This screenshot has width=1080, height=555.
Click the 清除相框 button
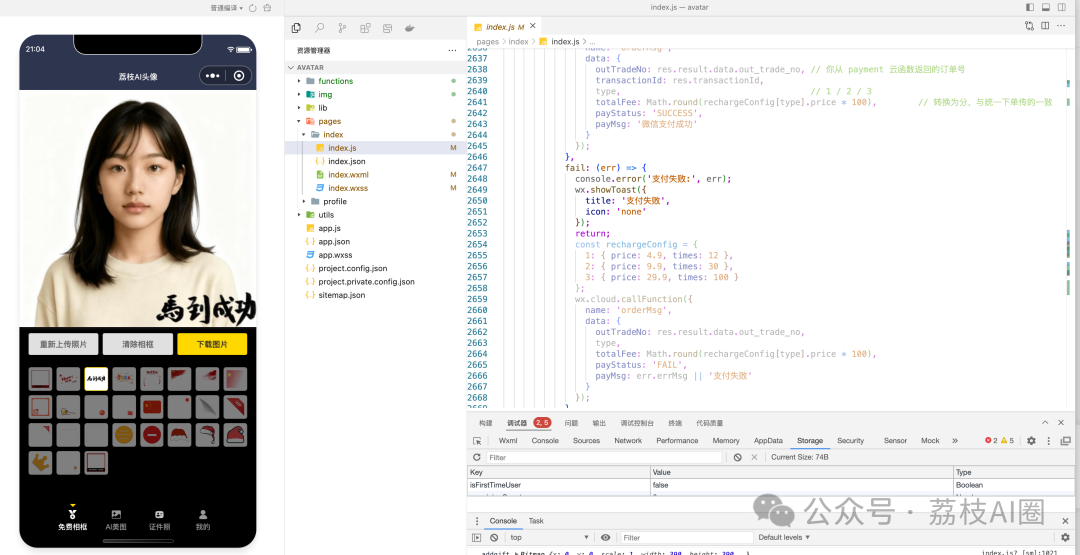pos(138,344)
